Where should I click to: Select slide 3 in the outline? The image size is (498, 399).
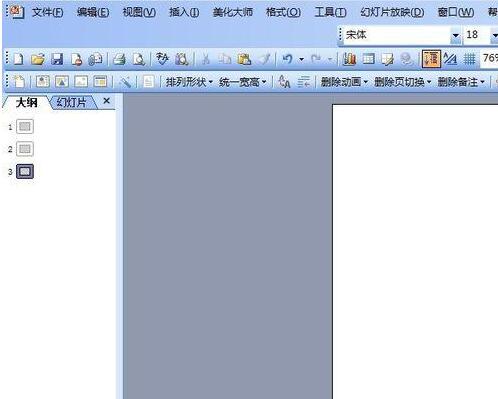25,171
